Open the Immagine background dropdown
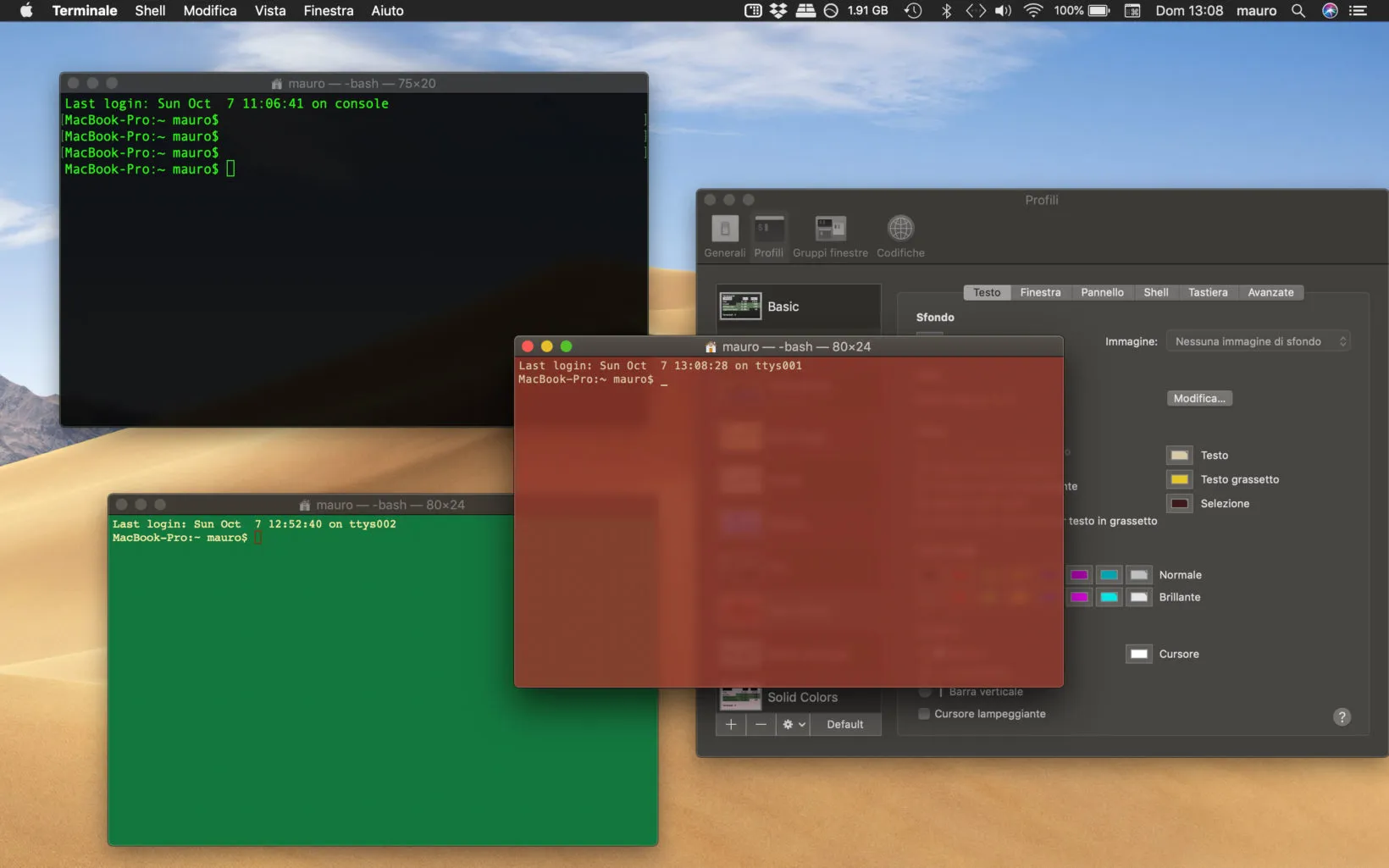This screenshot has height=868, width=1389. click(1258, 341)
